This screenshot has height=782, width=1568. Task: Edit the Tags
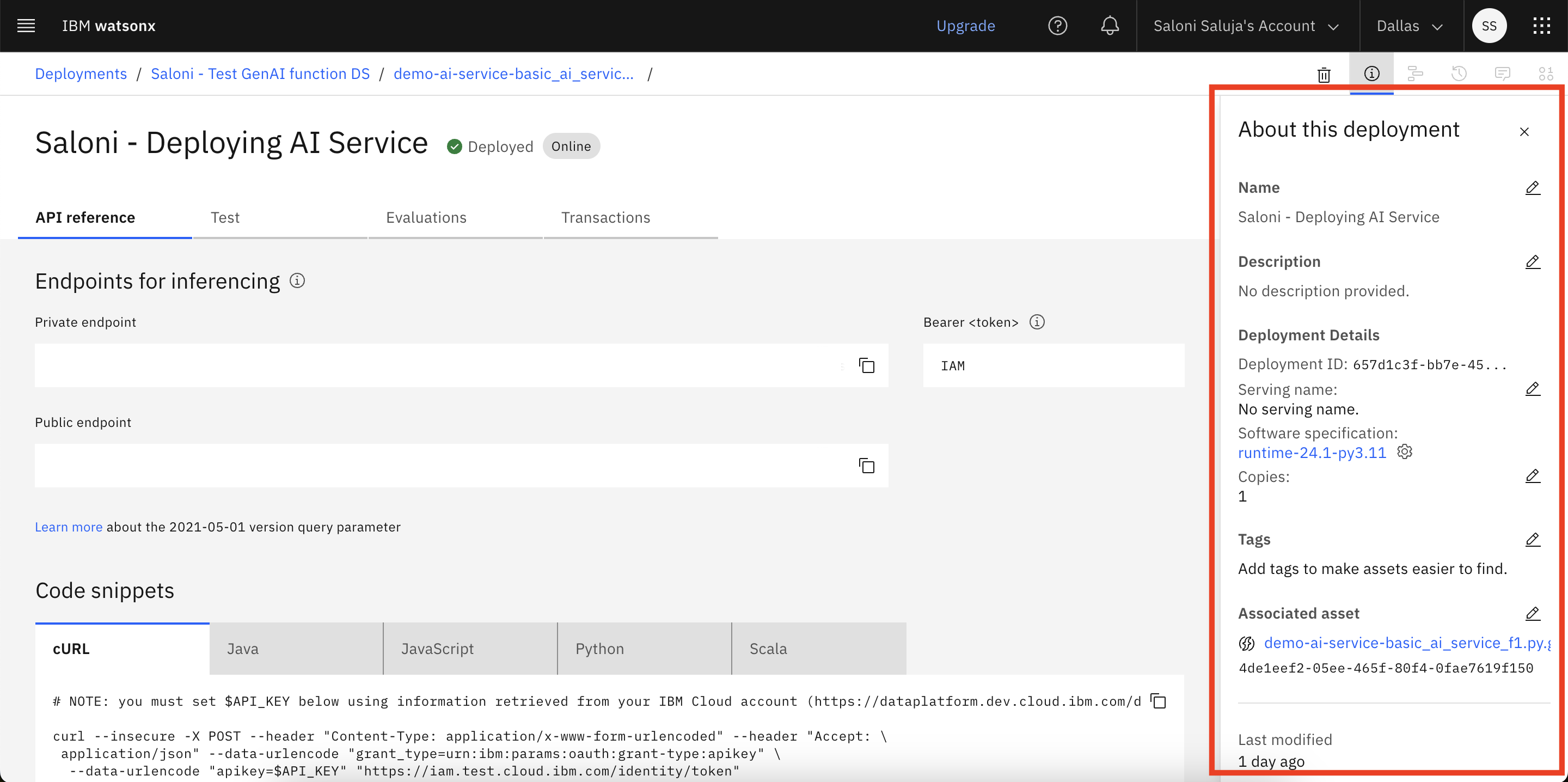click(1533, 540)
